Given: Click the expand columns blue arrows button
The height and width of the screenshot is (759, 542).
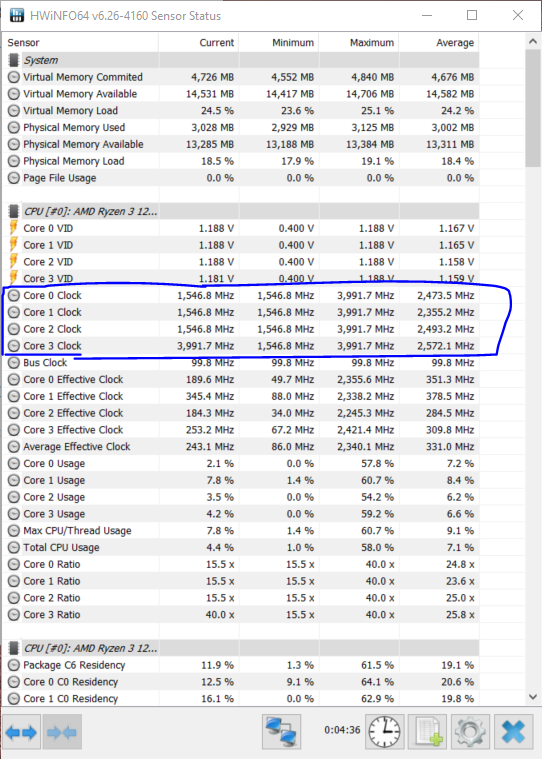Looking at the screenshot, I should click(21, 732).
